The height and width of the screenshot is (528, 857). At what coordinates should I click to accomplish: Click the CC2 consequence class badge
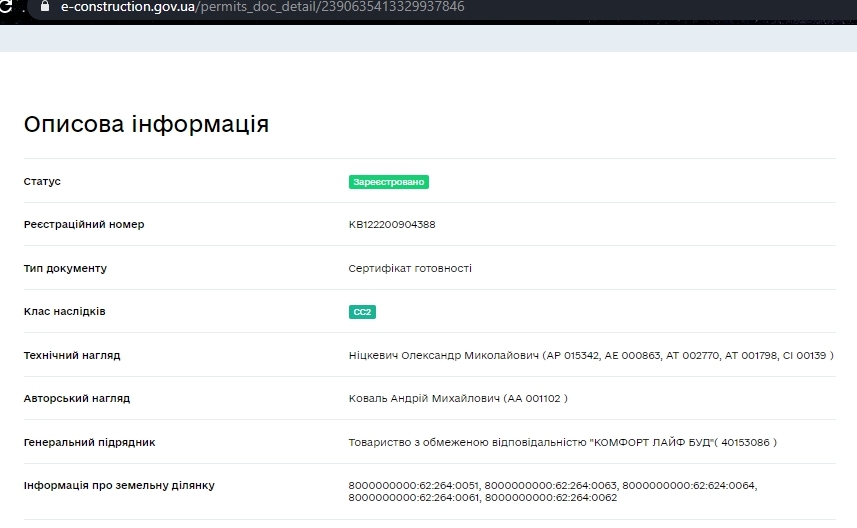(x=362, y=312)
